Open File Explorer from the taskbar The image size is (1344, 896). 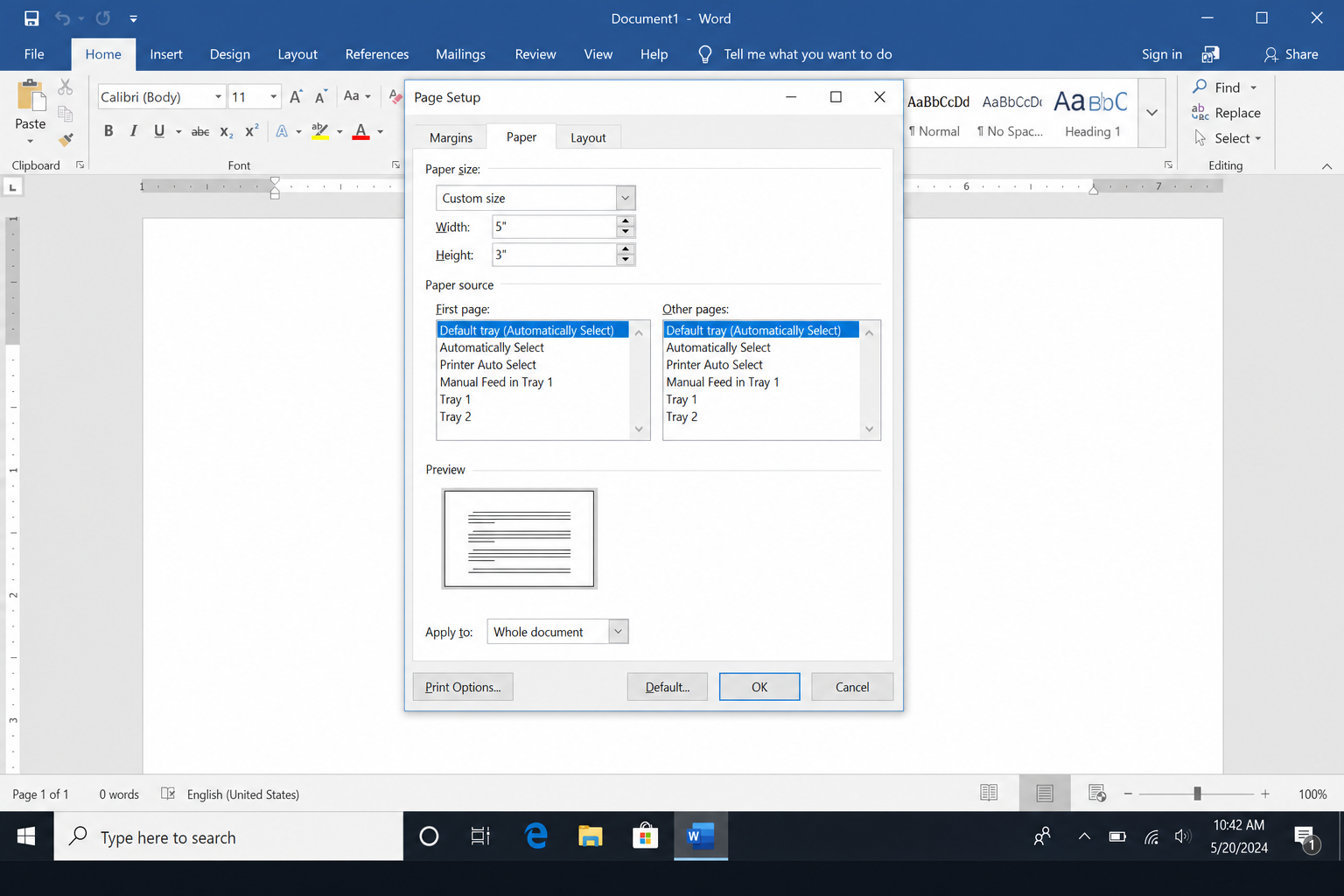coord(591,836)
